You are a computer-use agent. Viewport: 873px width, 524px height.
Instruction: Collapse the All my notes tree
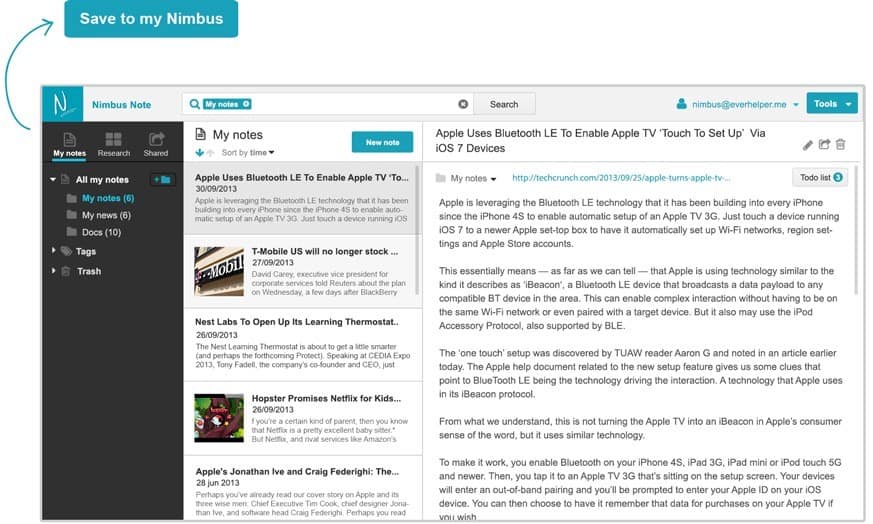pyautogui.click(x=52, y=179)
